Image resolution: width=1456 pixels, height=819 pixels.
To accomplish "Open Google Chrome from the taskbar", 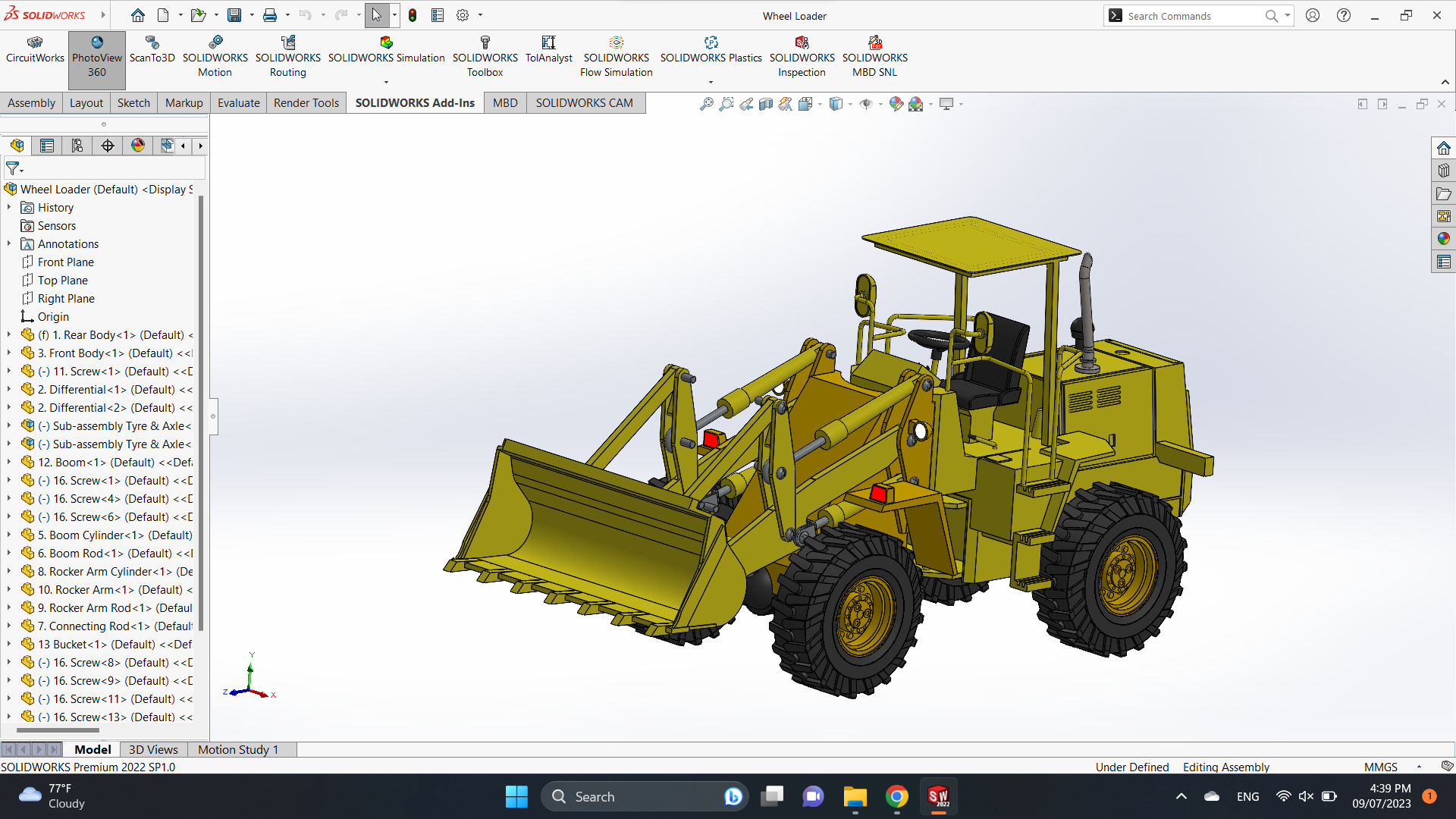I will click(x=896, y=796).
